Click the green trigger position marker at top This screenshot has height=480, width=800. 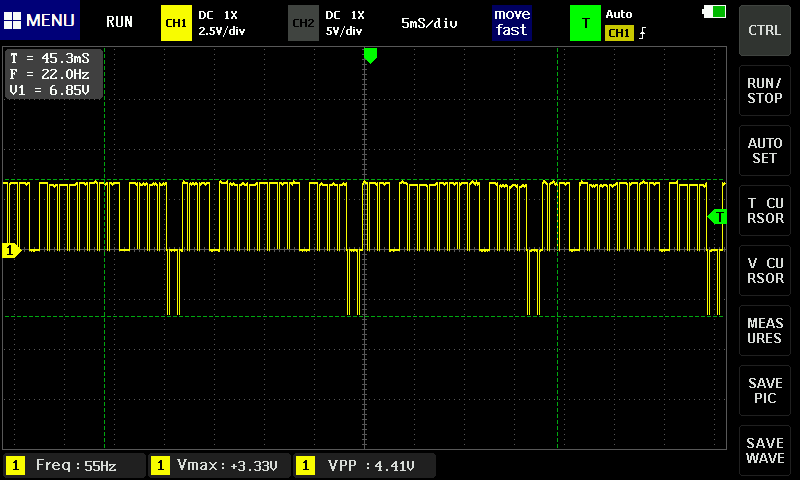point(370,55)
